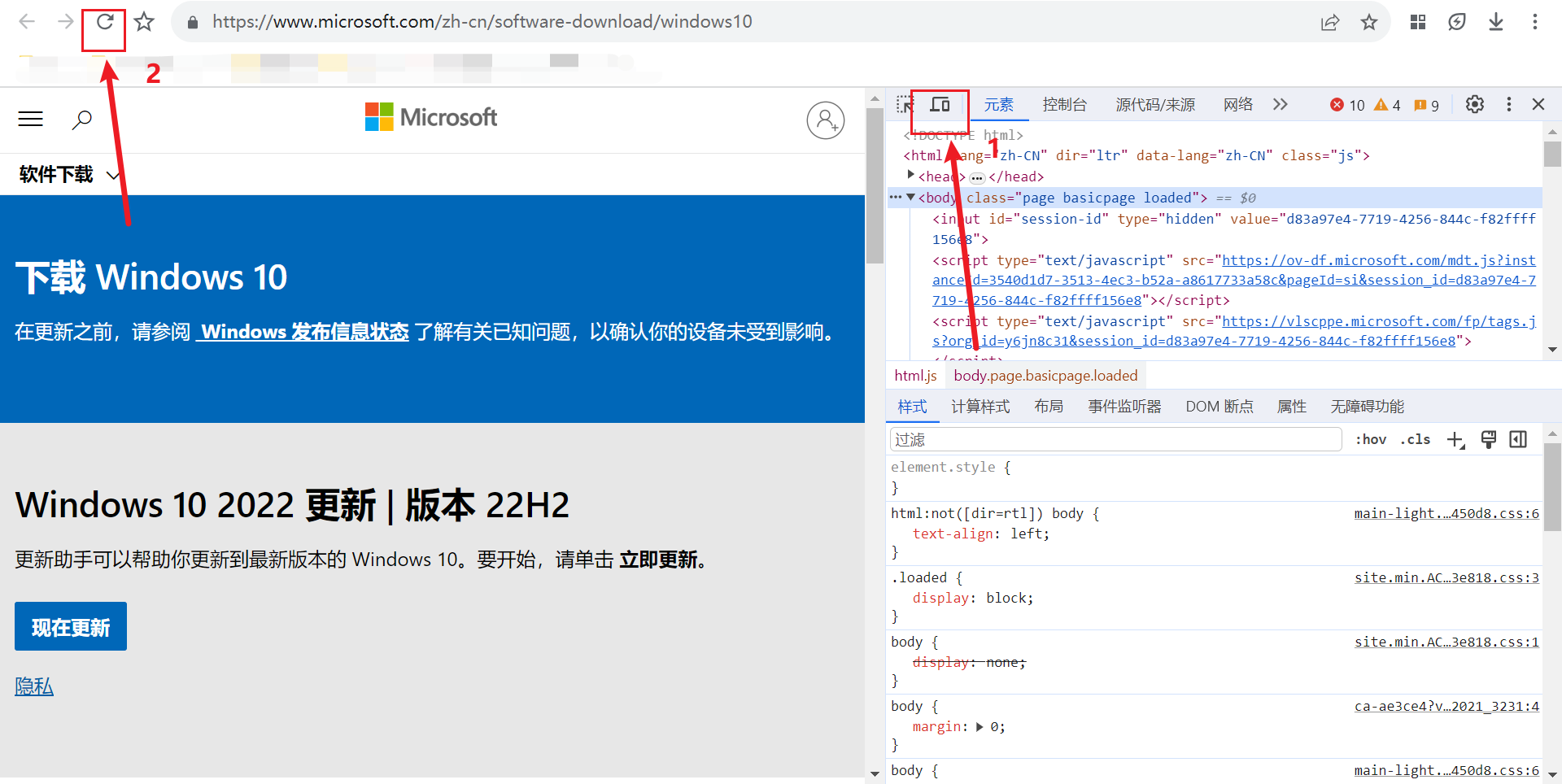
Task: Toggle the :hov element state panel
Action: click(x=1371, y=439)
